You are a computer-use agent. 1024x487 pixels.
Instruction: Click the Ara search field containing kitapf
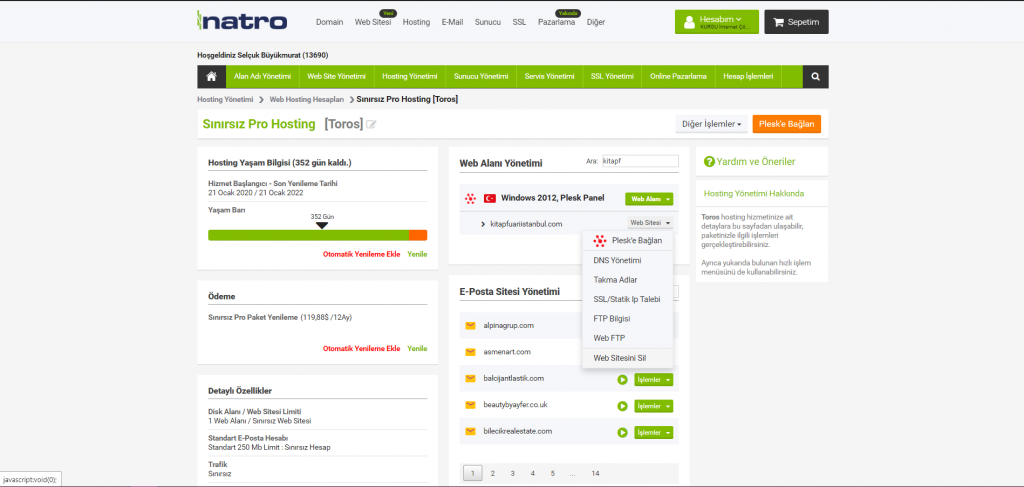[x=640, y=161]
